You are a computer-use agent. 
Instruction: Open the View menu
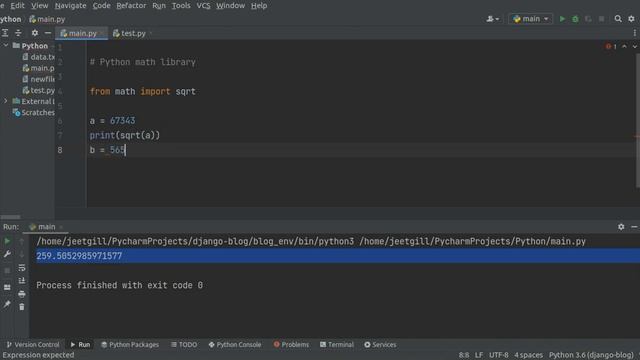click(40, 5)
